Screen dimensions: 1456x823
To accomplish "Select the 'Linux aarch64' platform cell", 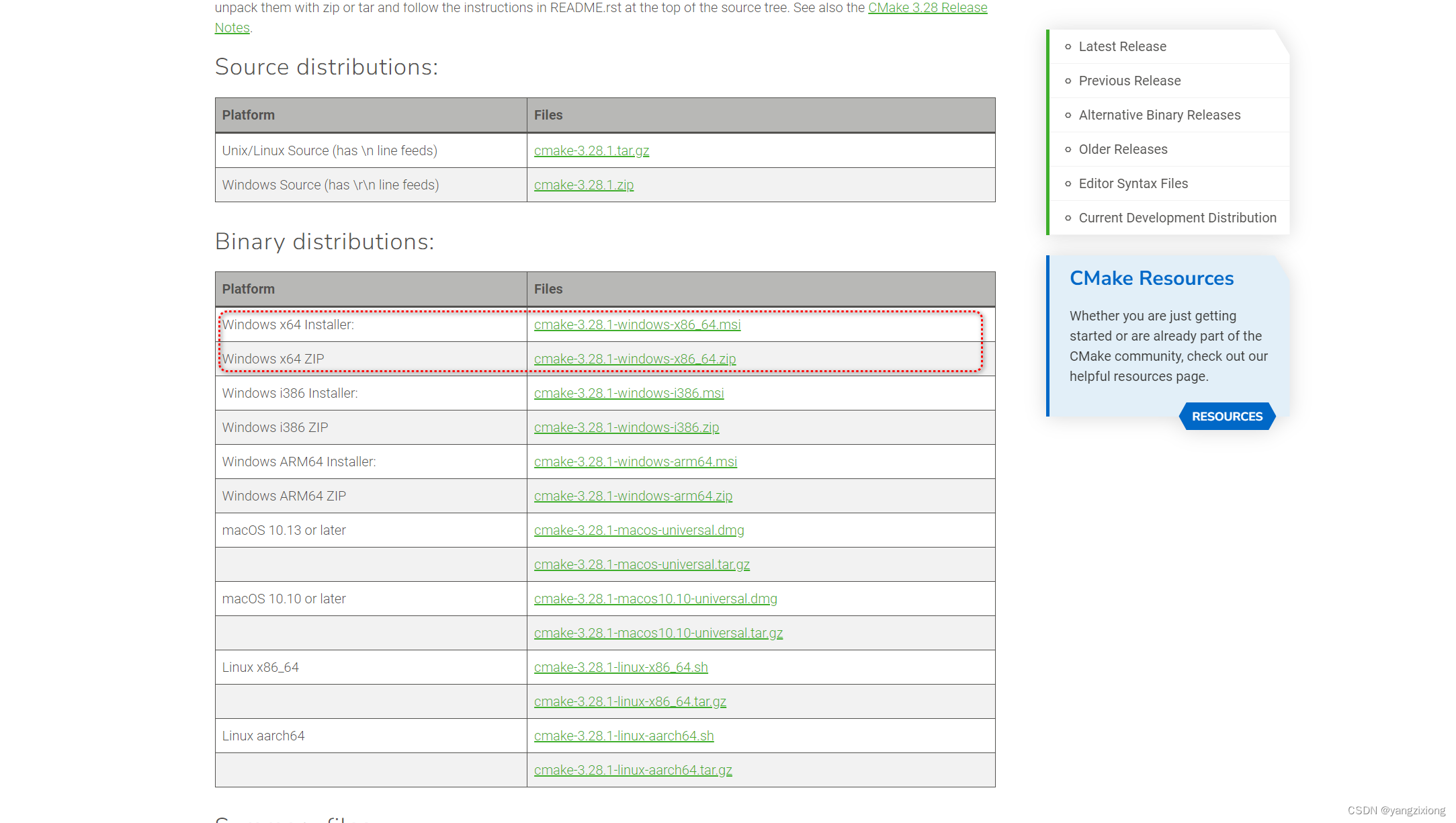I will [371, 736].
